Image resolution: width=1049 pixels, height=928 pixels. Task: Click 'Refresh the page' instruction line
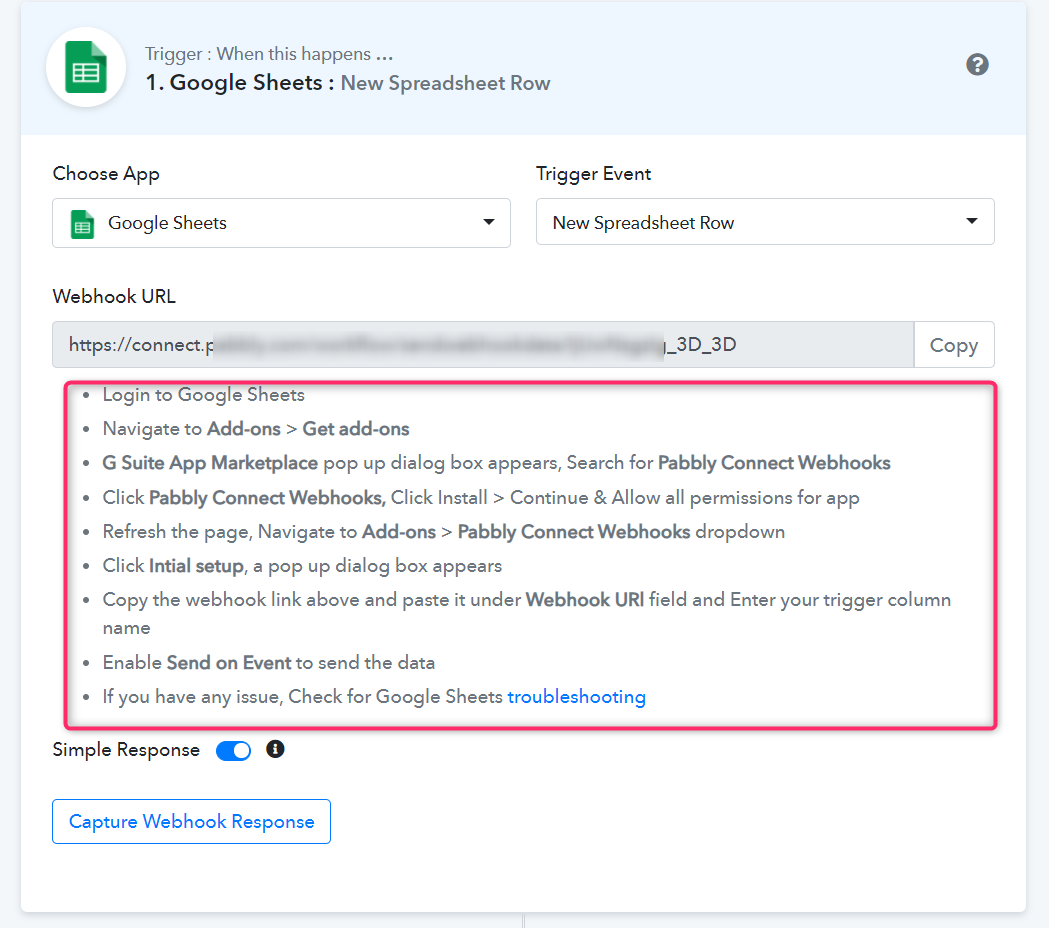pyautogui.click(x=444, y=532)
